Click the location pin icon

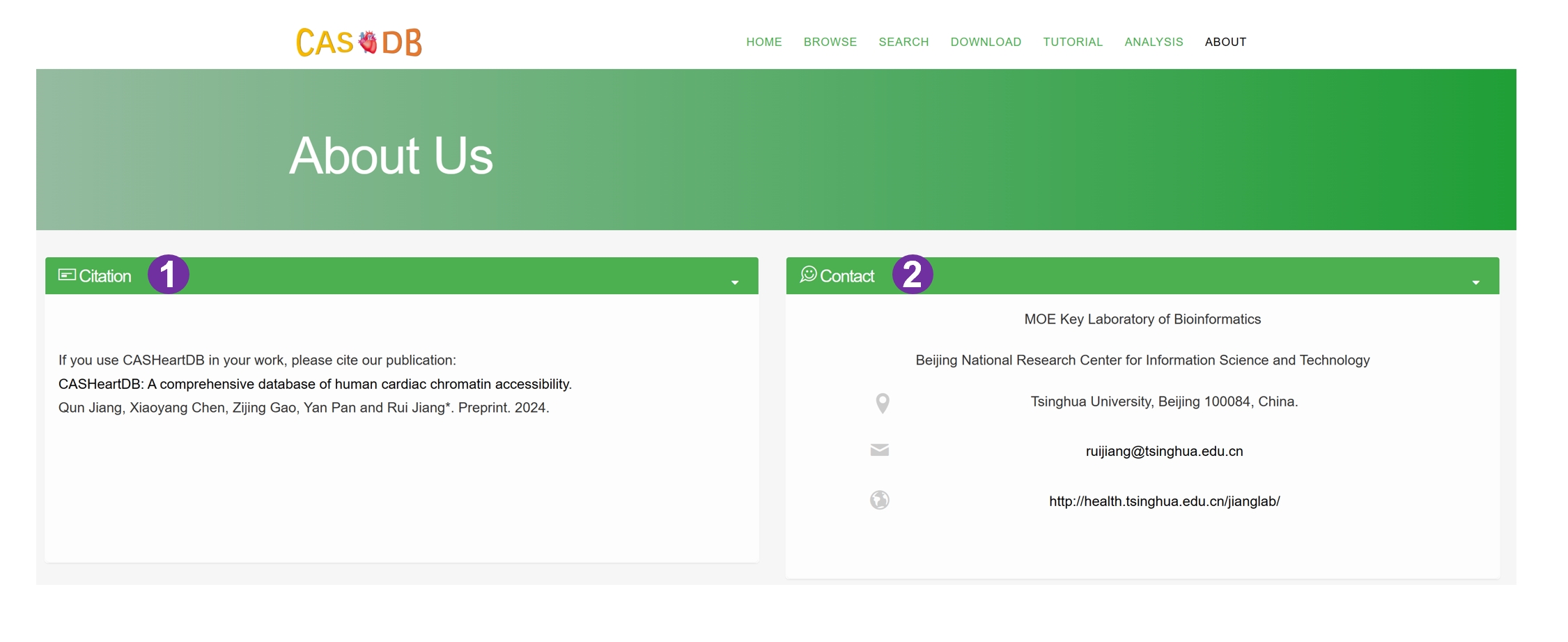tap(882, 403)
